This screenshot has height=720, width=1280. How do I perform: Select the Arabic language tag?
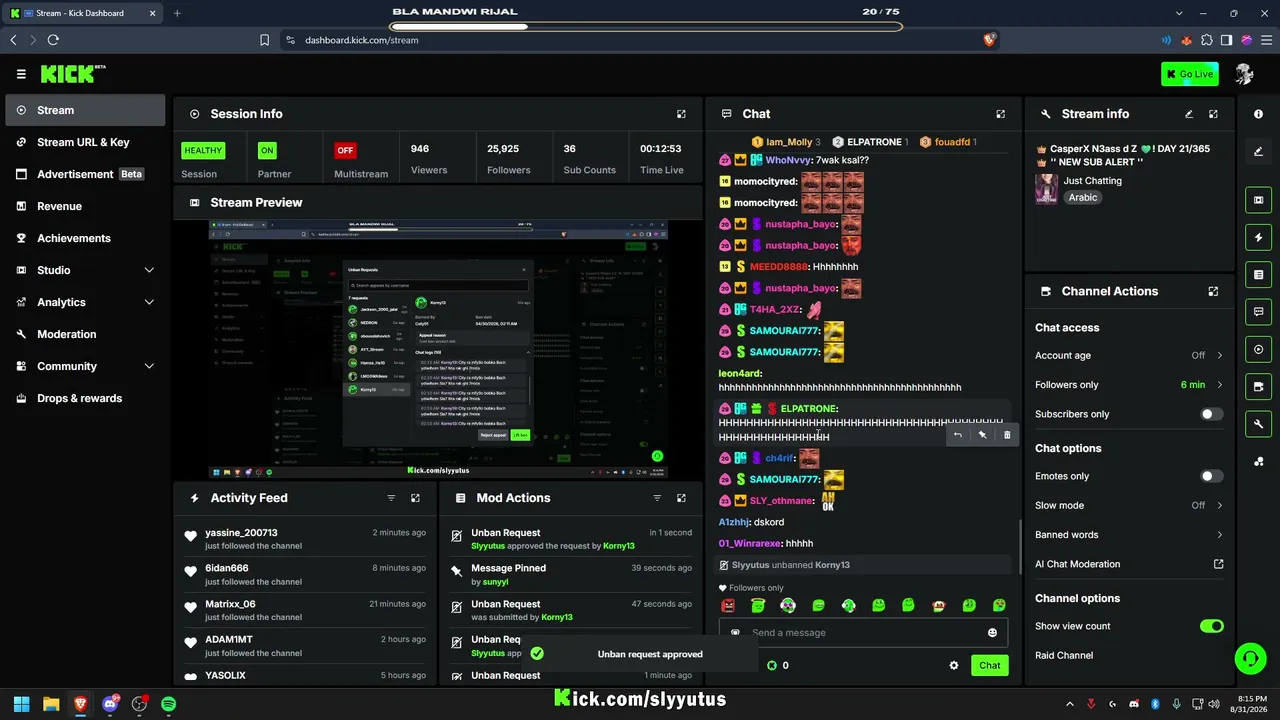[x=1083, y=197]
